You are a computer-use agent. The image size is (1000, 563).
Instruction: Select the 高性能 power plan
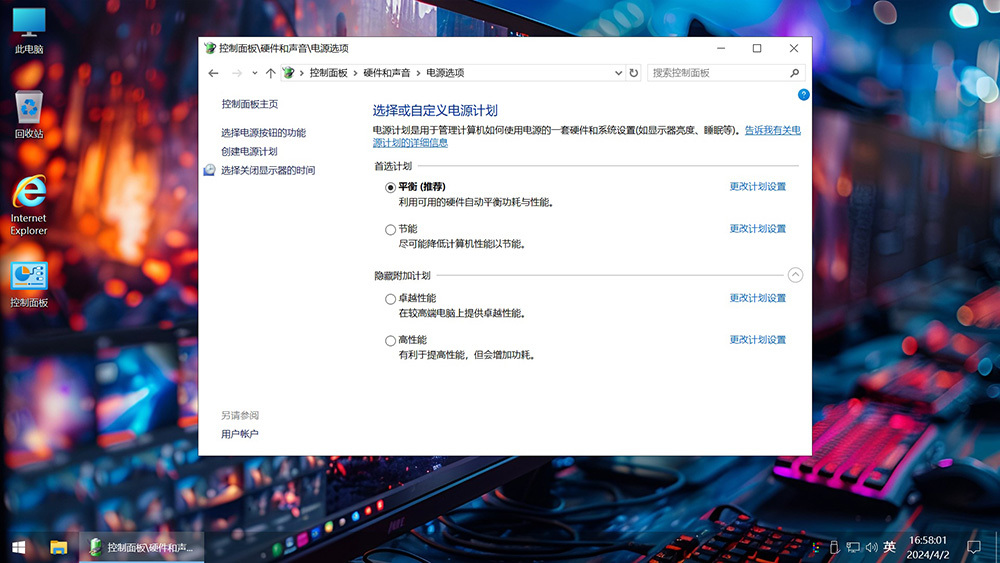click(x=391, y=341)
